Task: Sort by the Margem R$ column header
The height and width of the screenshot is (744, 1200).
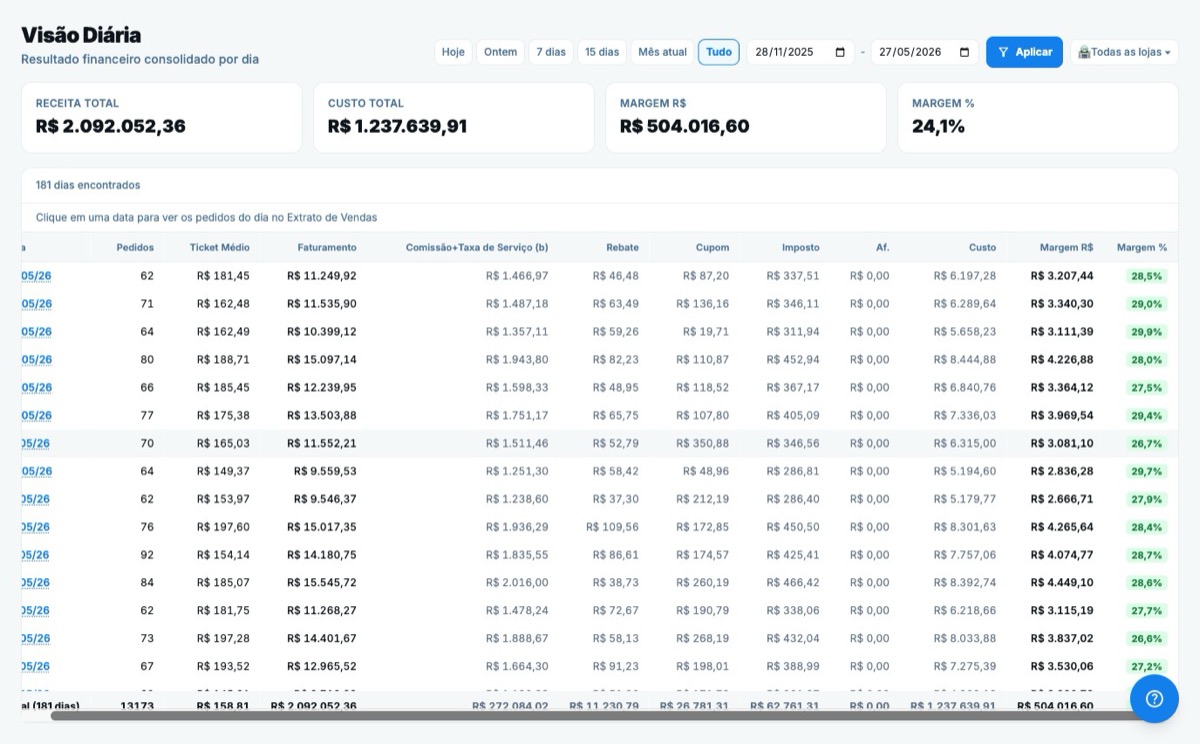Action: point(1066,247)
